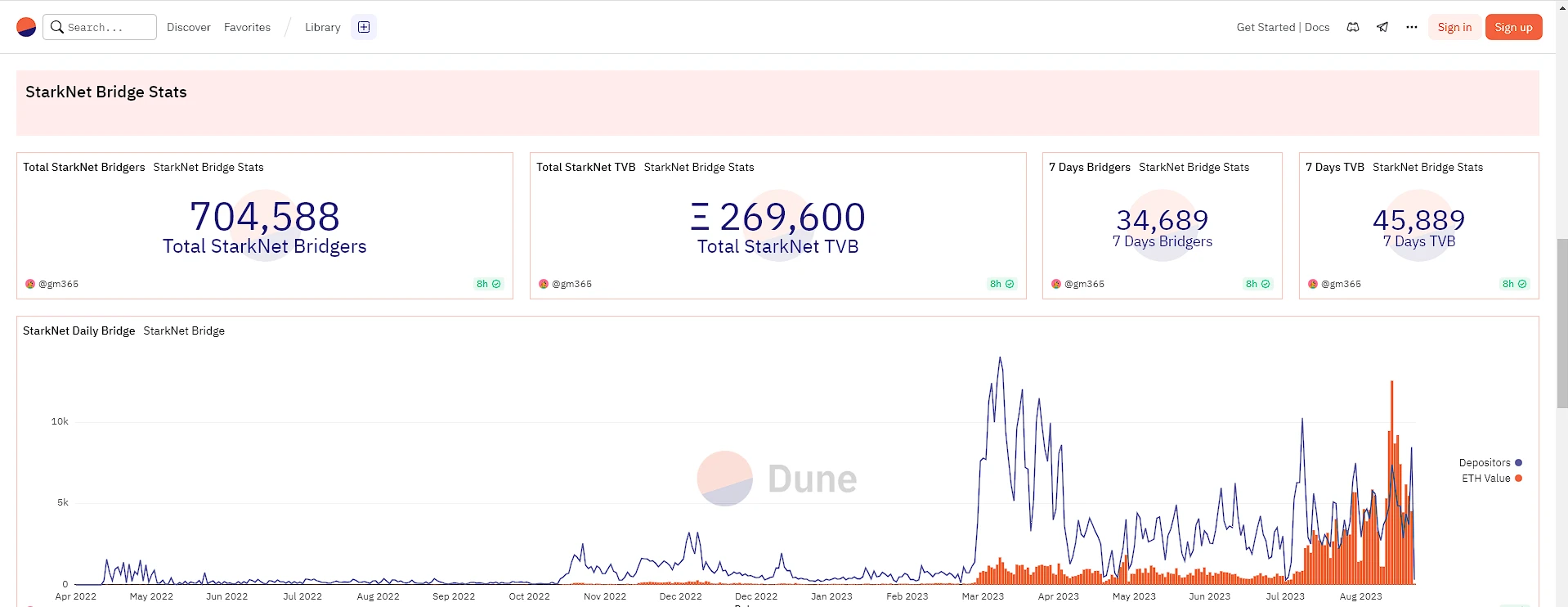Toggle the Depositors legend series
Image resolution: width=1568 pixels, height=607 pixels.
(x=1490, y=463)
